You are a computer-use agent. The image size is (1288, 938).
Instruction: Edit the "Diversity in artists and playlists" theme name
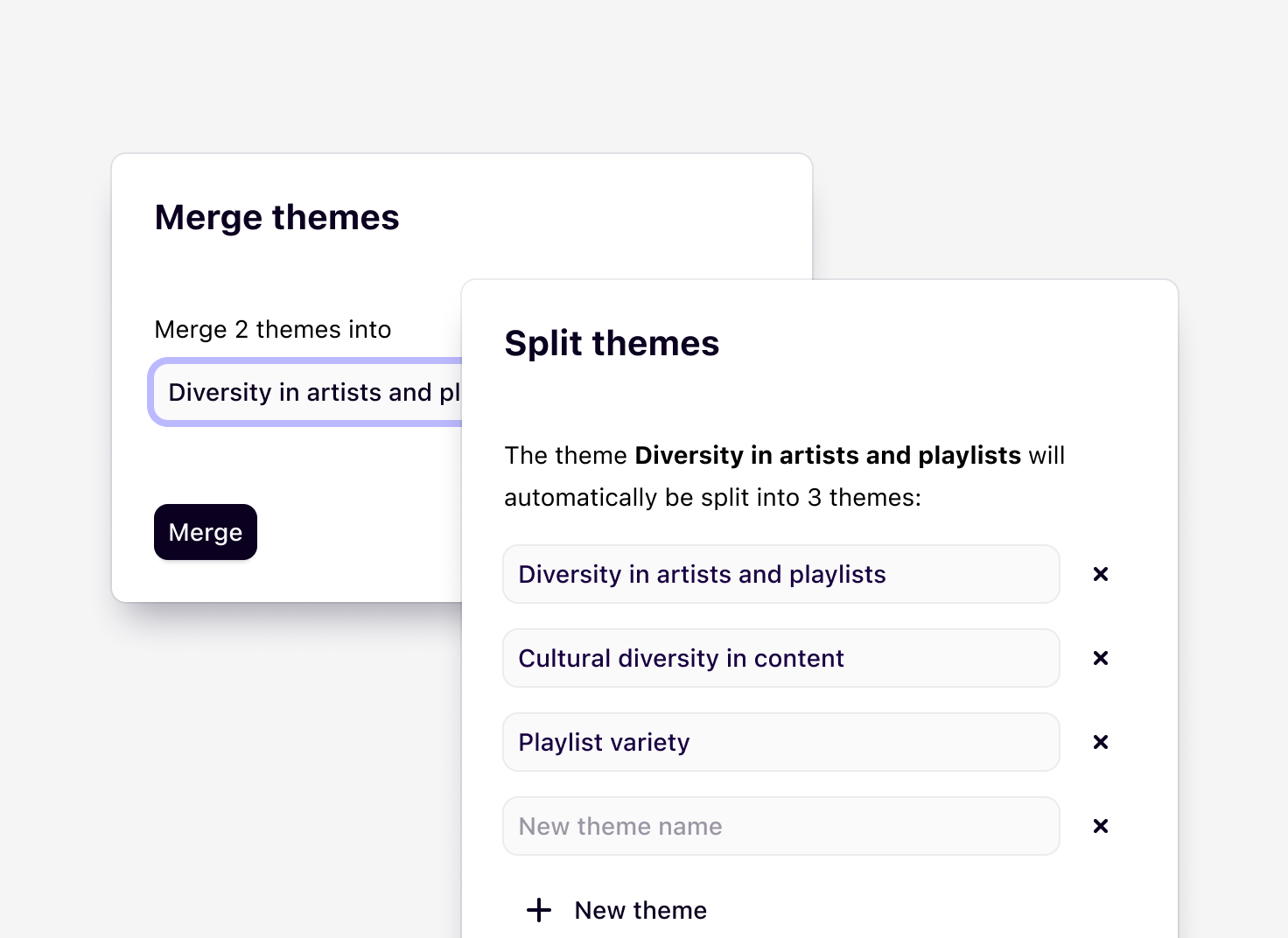(780, 574)
